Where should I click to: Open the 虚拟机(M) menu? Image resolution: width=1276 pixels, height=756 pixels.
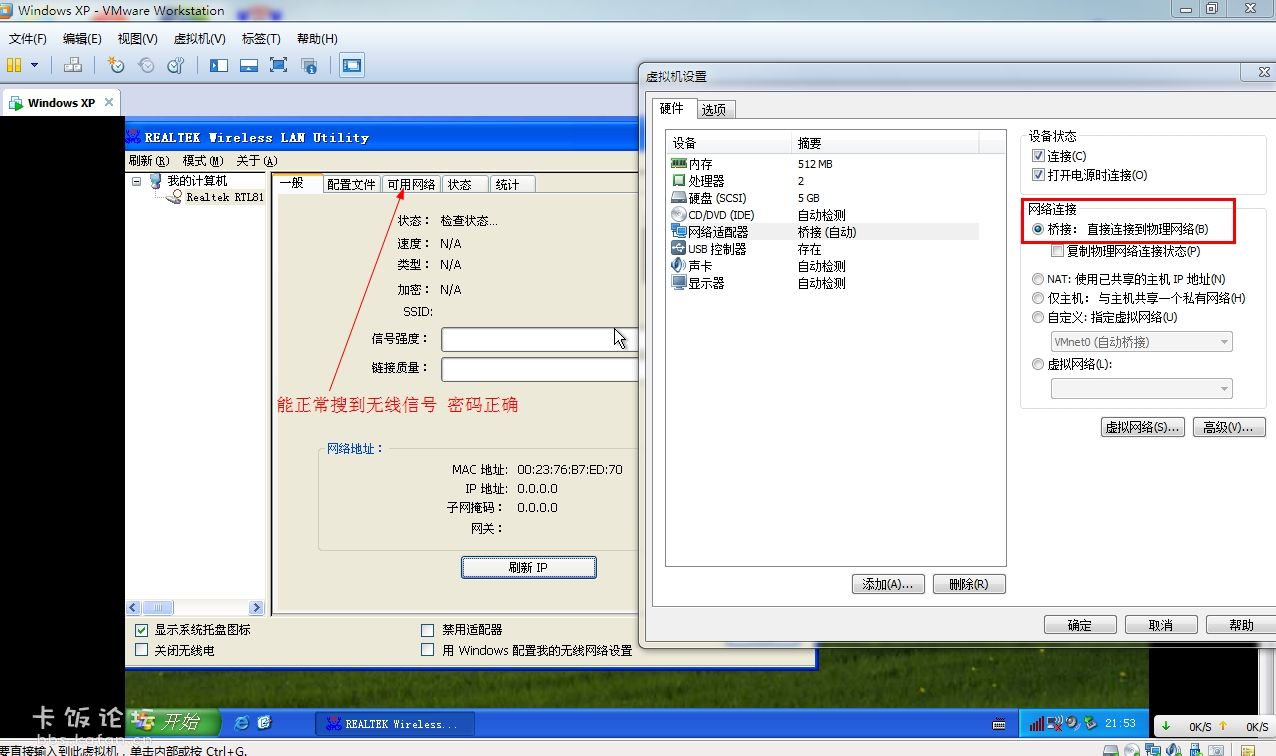click(x=199, y=39)
